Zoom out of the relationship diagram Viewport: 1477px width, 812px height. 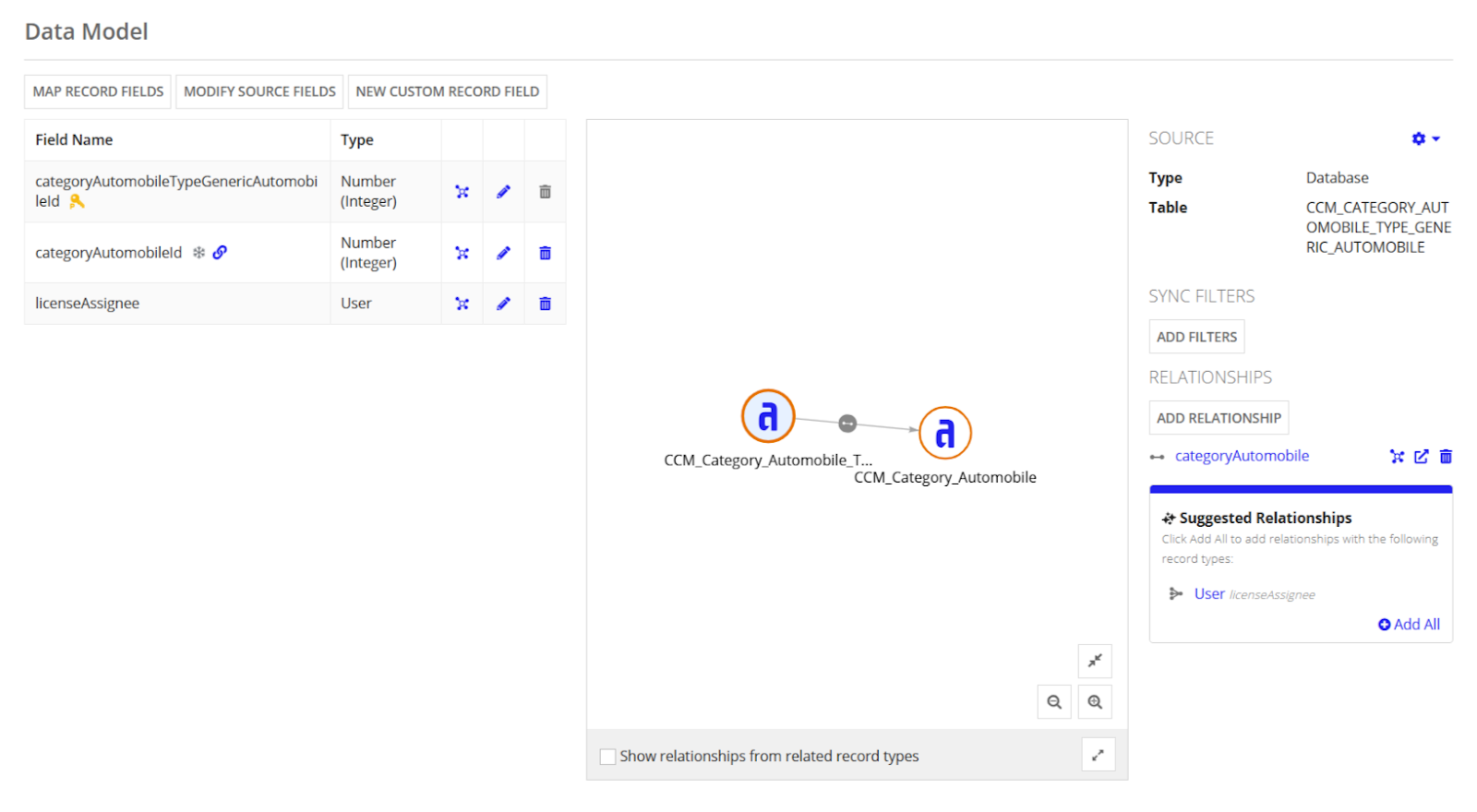click(x=1054, y=702)
